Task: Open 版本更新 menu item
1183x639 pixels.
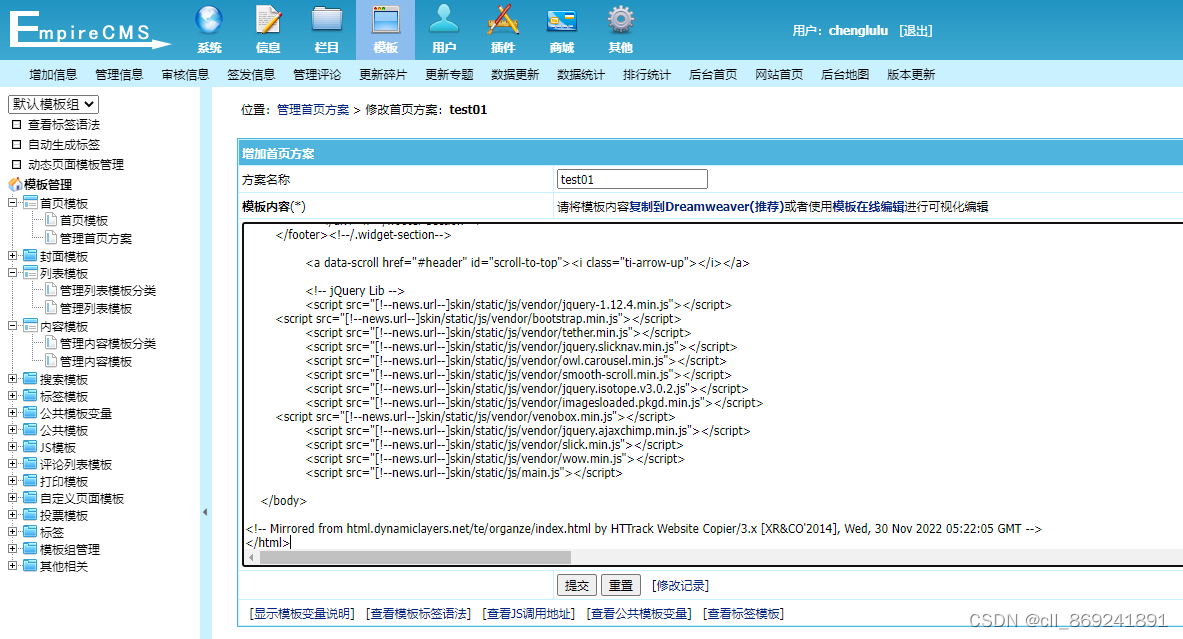Action: 911,75
